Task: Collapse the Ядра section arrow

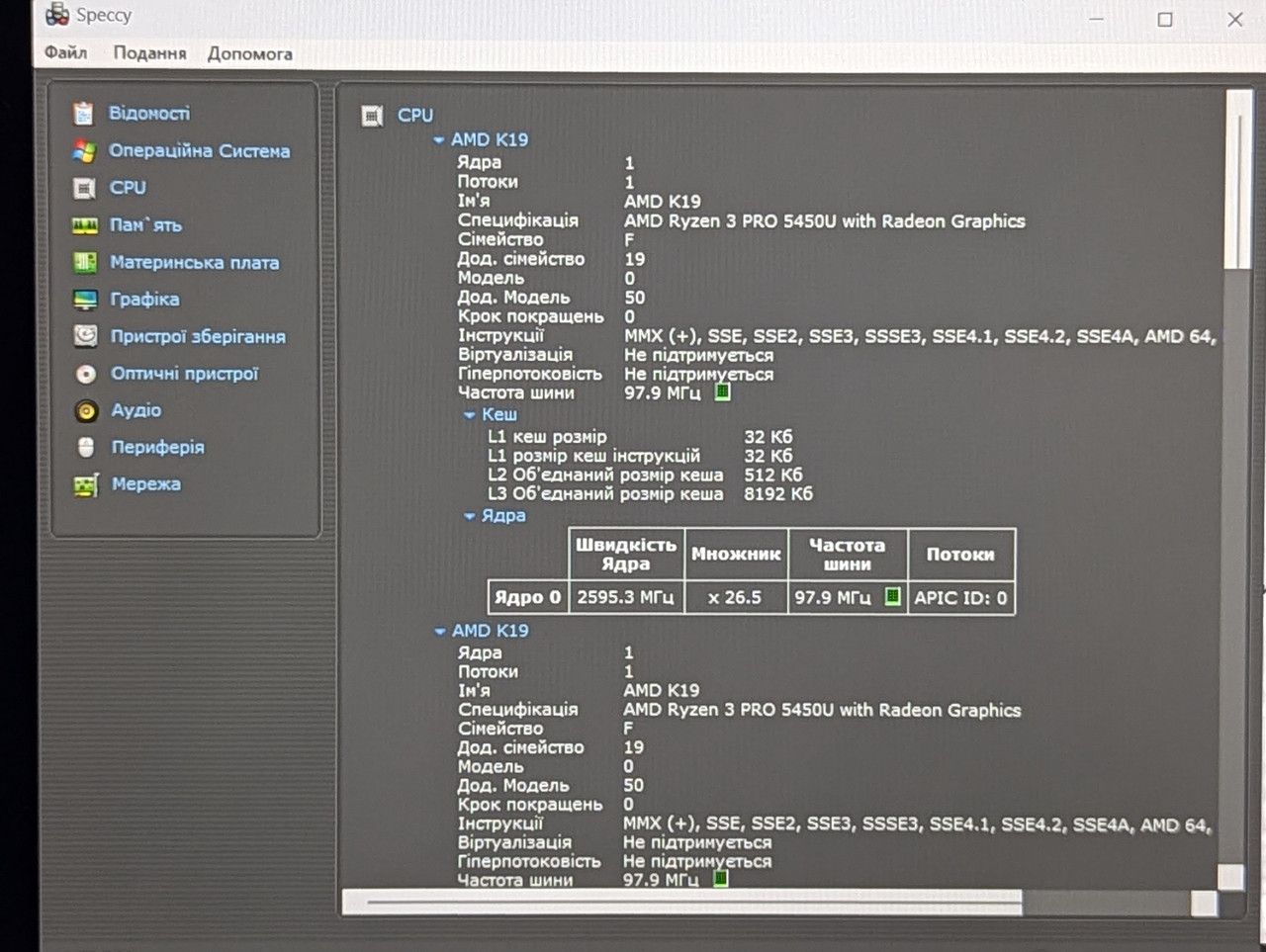Action: [470, 516]
